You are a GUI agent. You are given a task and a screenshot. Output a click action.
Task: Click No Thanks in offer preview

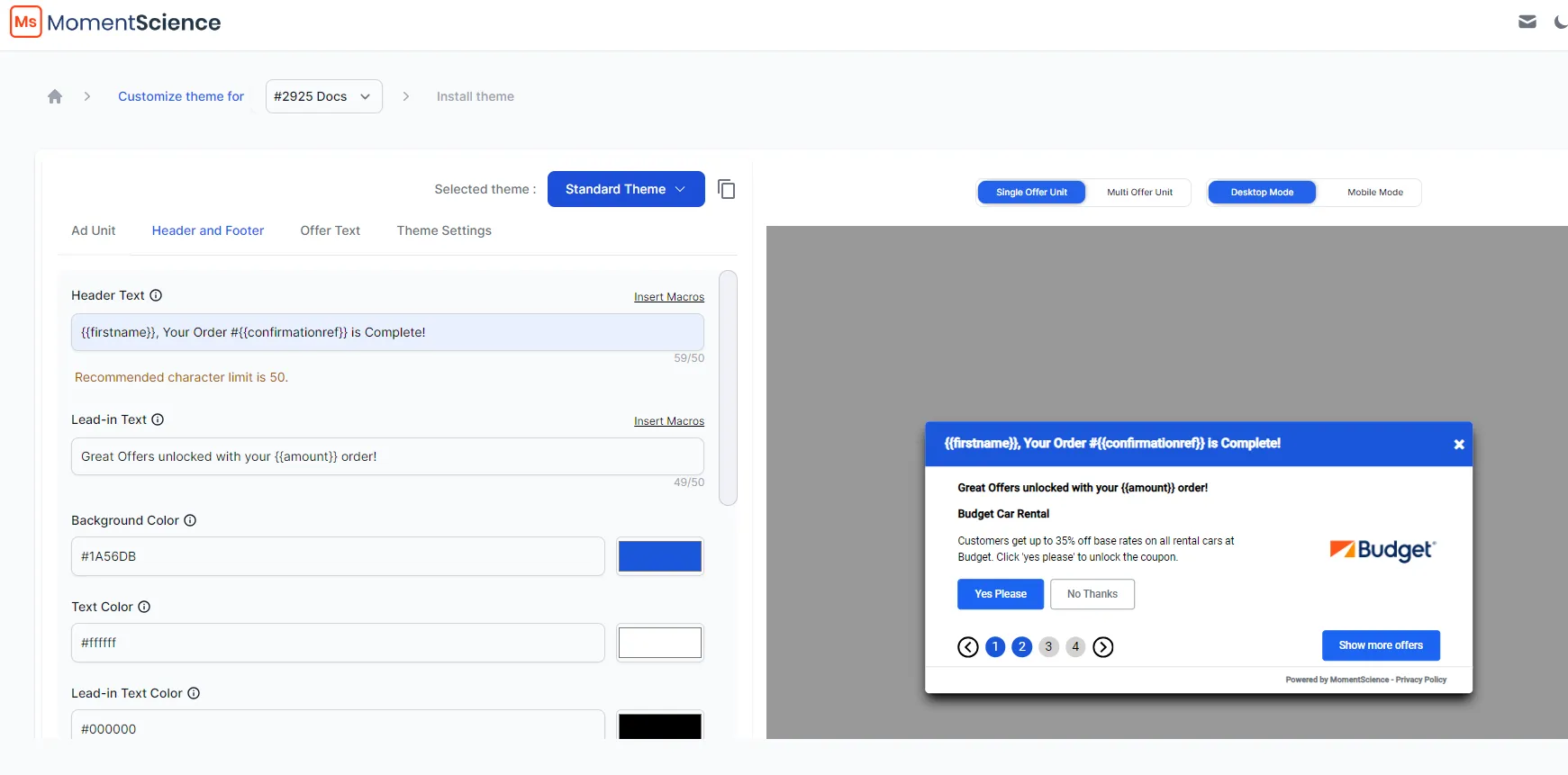point(1092,594)
